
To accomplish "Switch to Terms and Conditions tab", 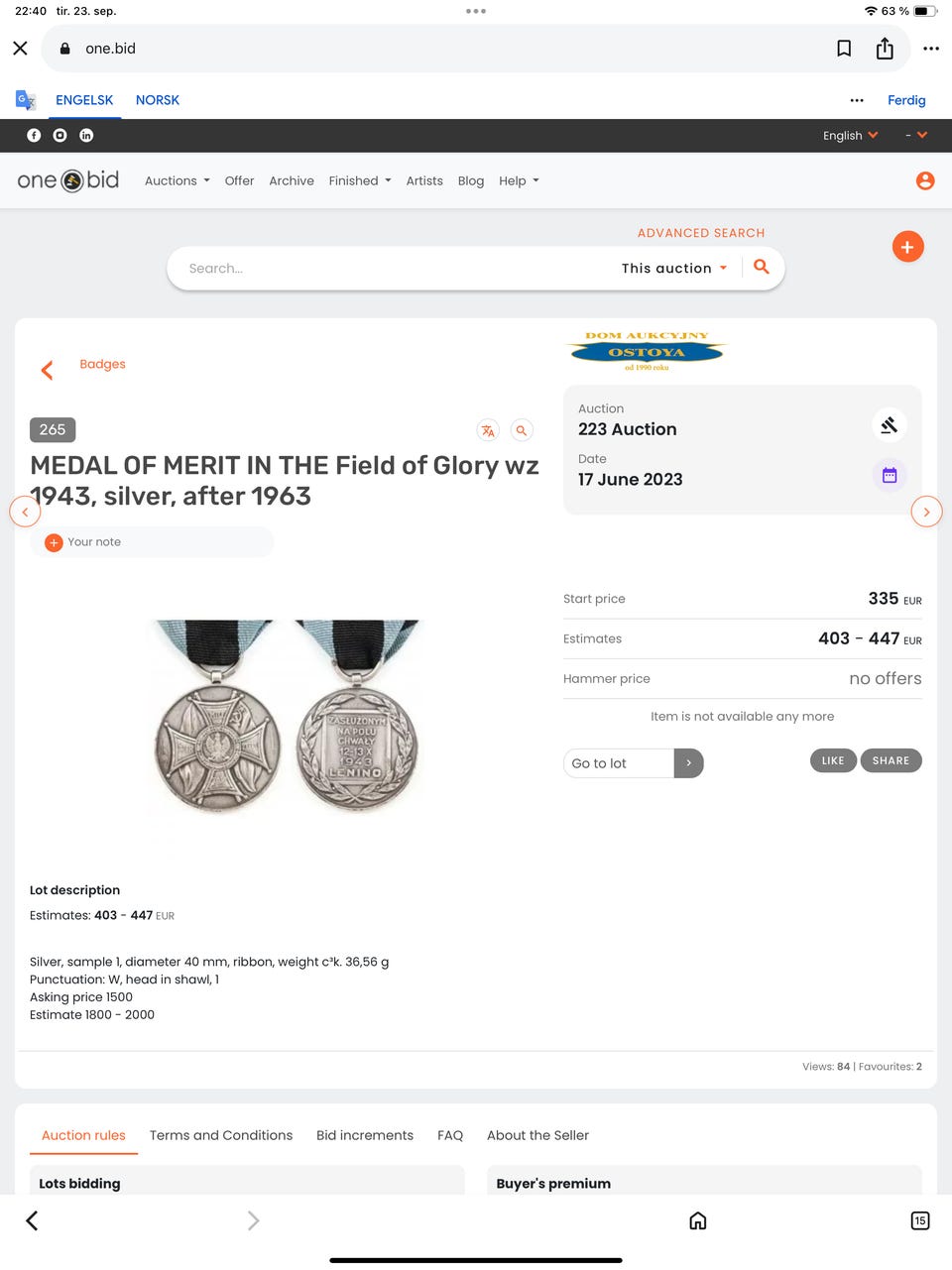I will click(221, 1135).
